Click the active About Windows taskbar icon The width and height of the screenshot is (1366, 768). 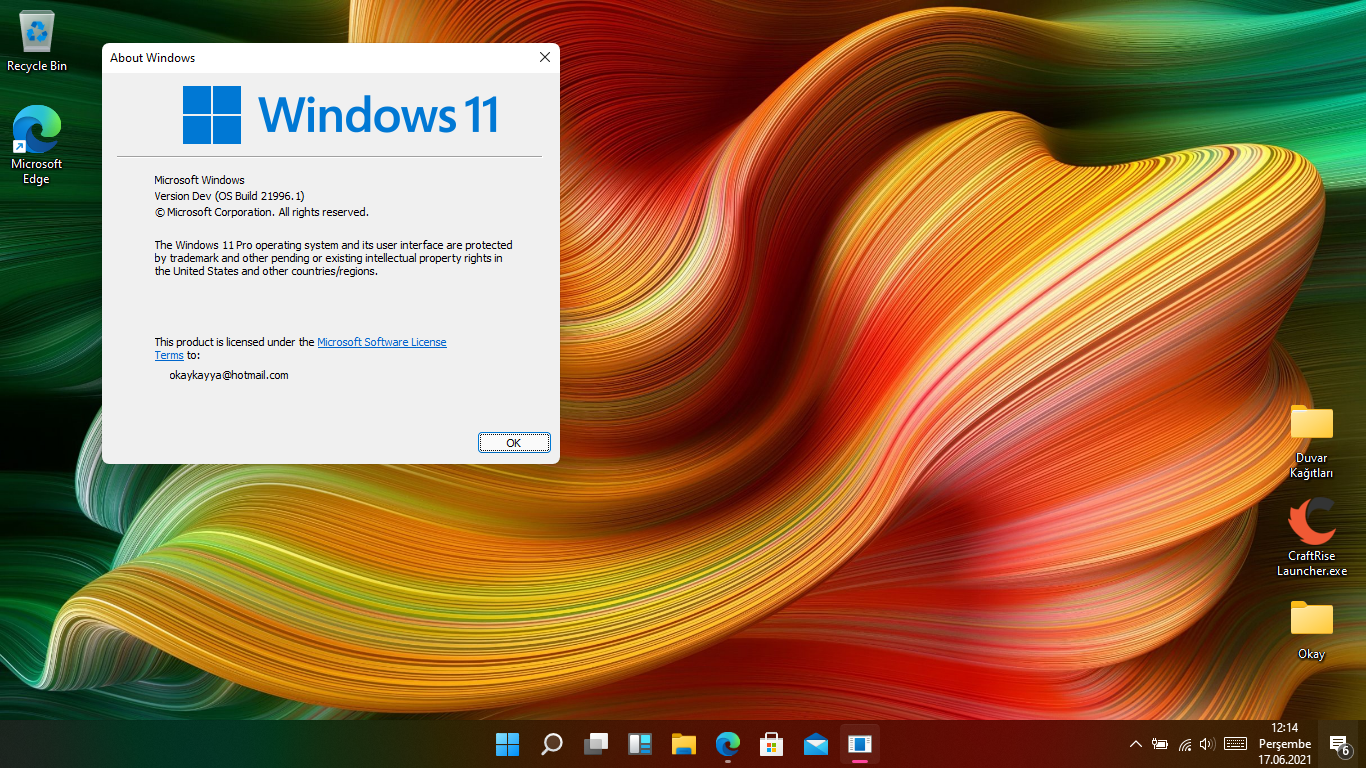(859, 744)
